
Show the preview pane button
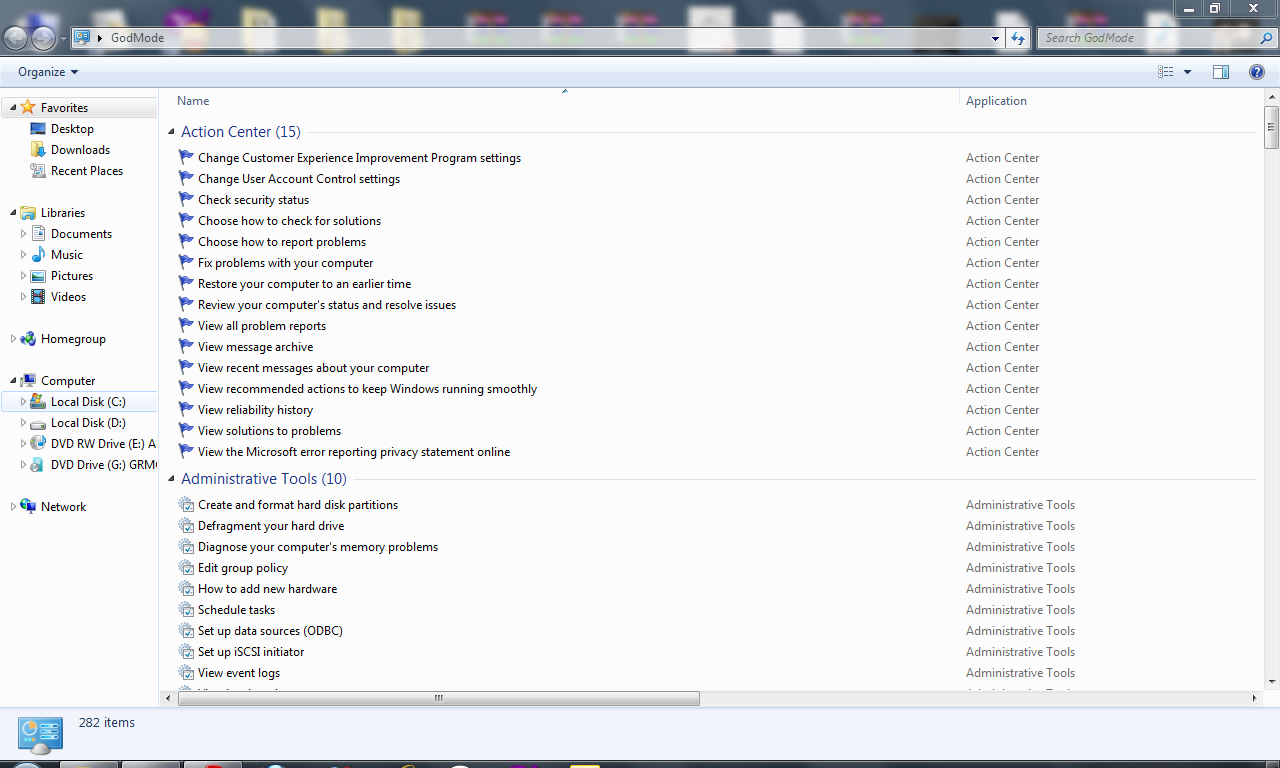[x=1221, y=72]
